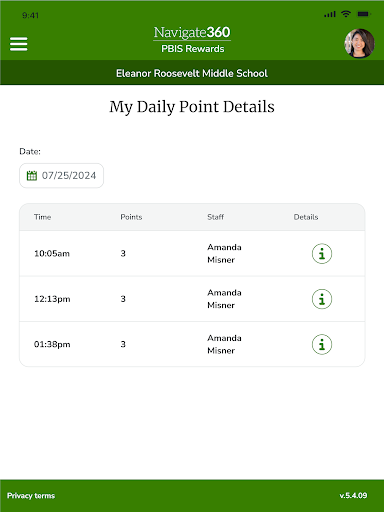Click the Staff column header
The height and width of the screenshot is (512, 384).
tap(215, 217)
